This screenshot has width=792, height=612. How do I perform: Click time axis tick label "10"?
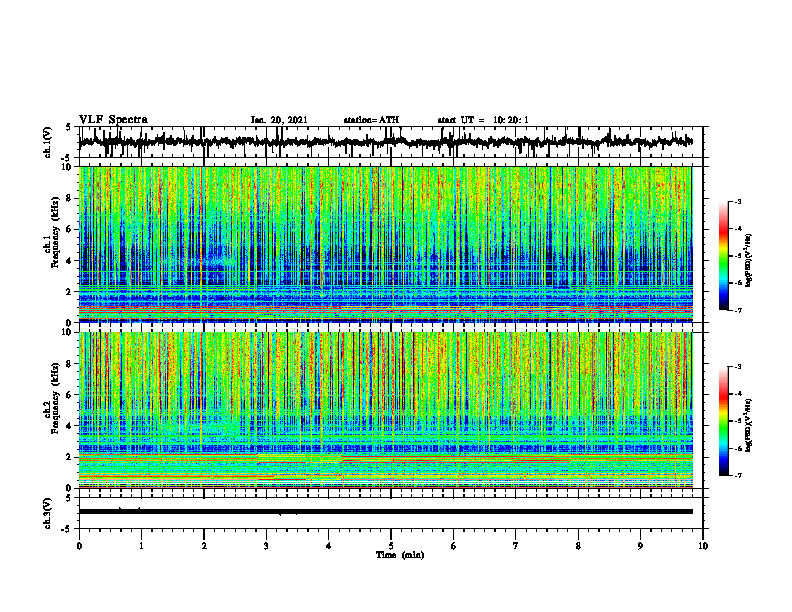point(703,546)
